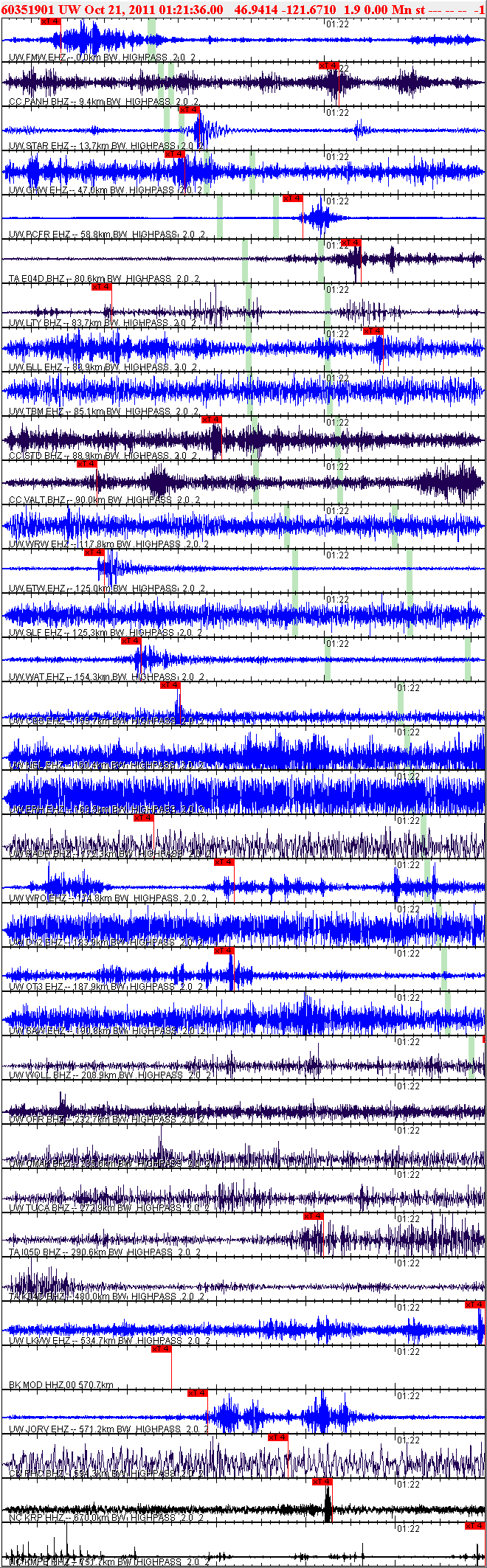
Task: Select the red pick marker on NC KRP trace
Action: coord(322,1482)
